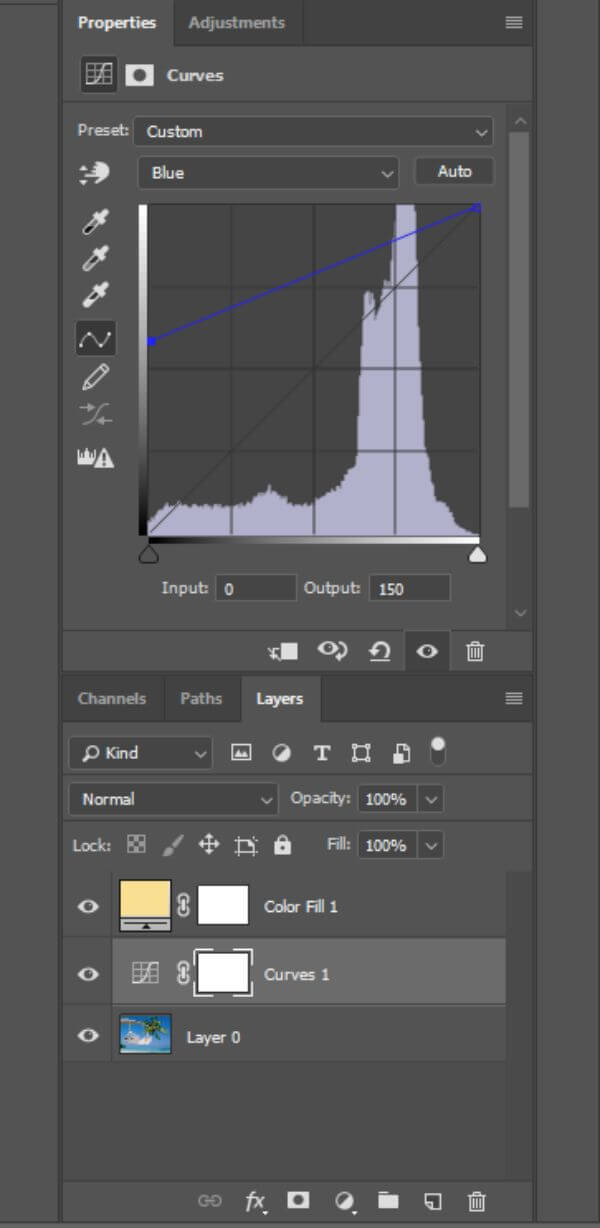
Task: Add a layer mask from bottom bar
Action: pos(298,1201)
